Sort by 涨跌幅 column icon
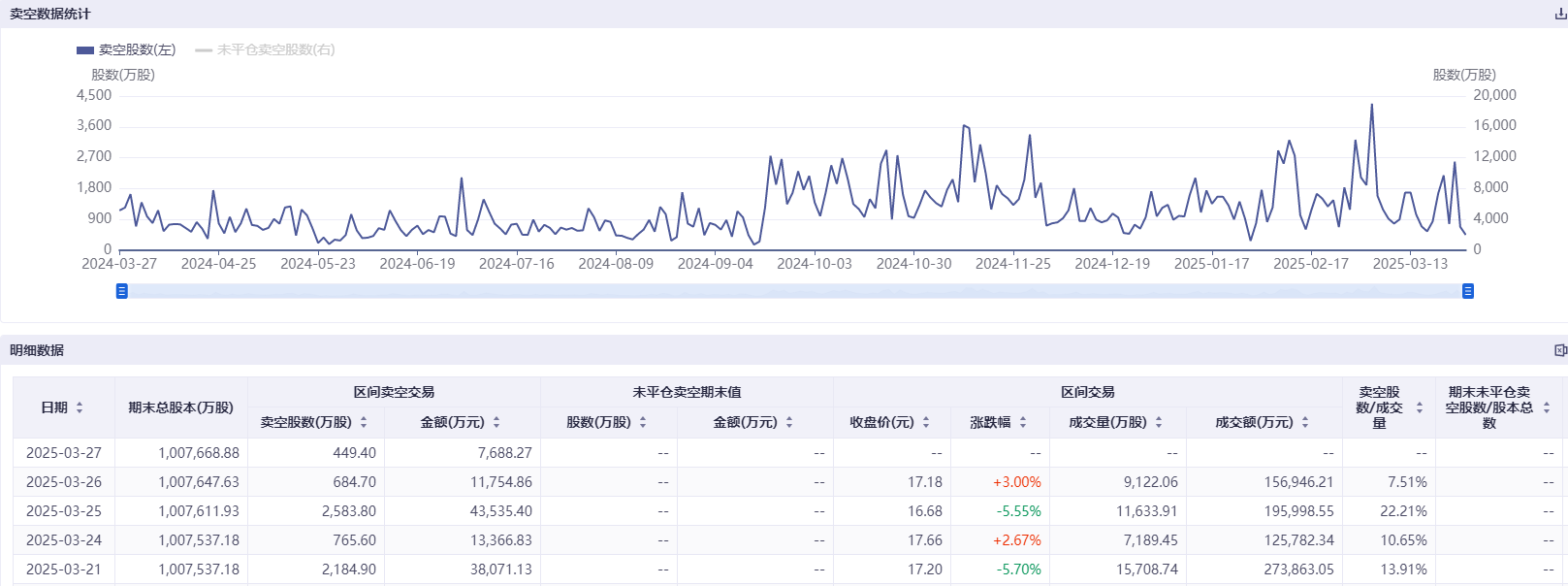The image size is (1568, 586). pyautogui.click(x=1023, y=422)
